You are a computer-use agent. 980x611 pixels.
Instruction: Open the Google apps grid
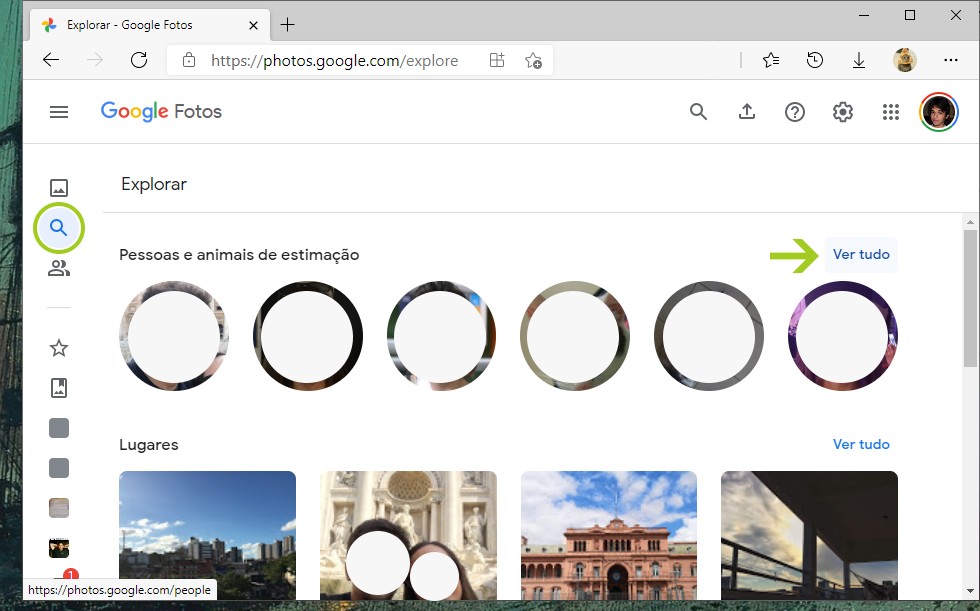point(890,112)
